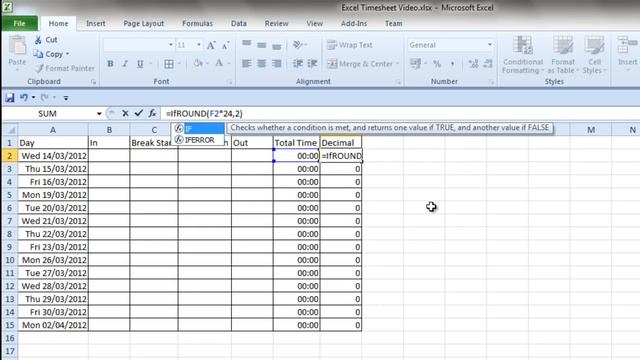The height and width of the screenshot is (360, 640).
Task: Click Save icon in Quick Access Toolbar
Action: (x=10, y=98)
